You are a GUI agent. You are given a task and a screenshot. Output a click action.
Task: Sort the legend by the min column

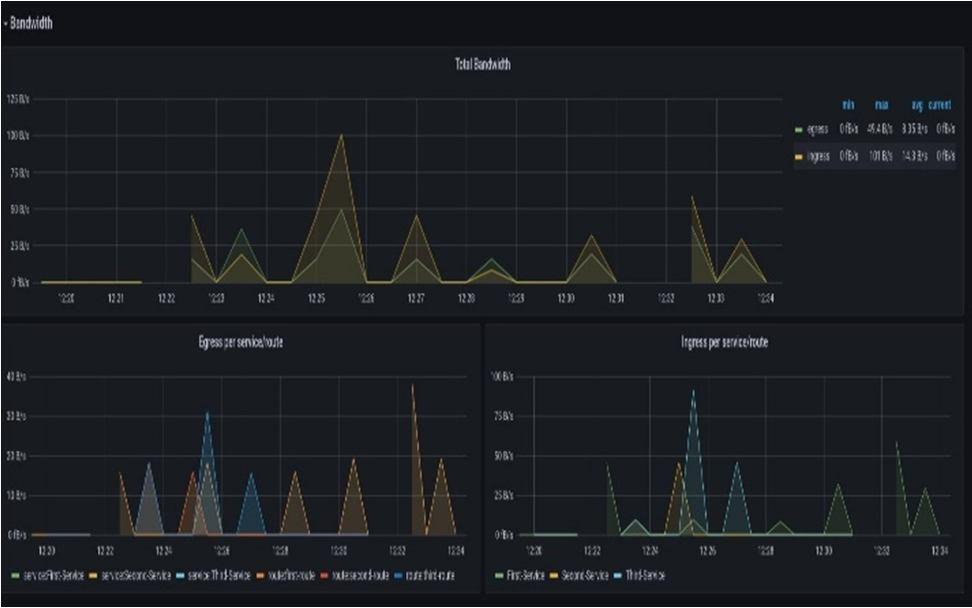pos(848,105)
